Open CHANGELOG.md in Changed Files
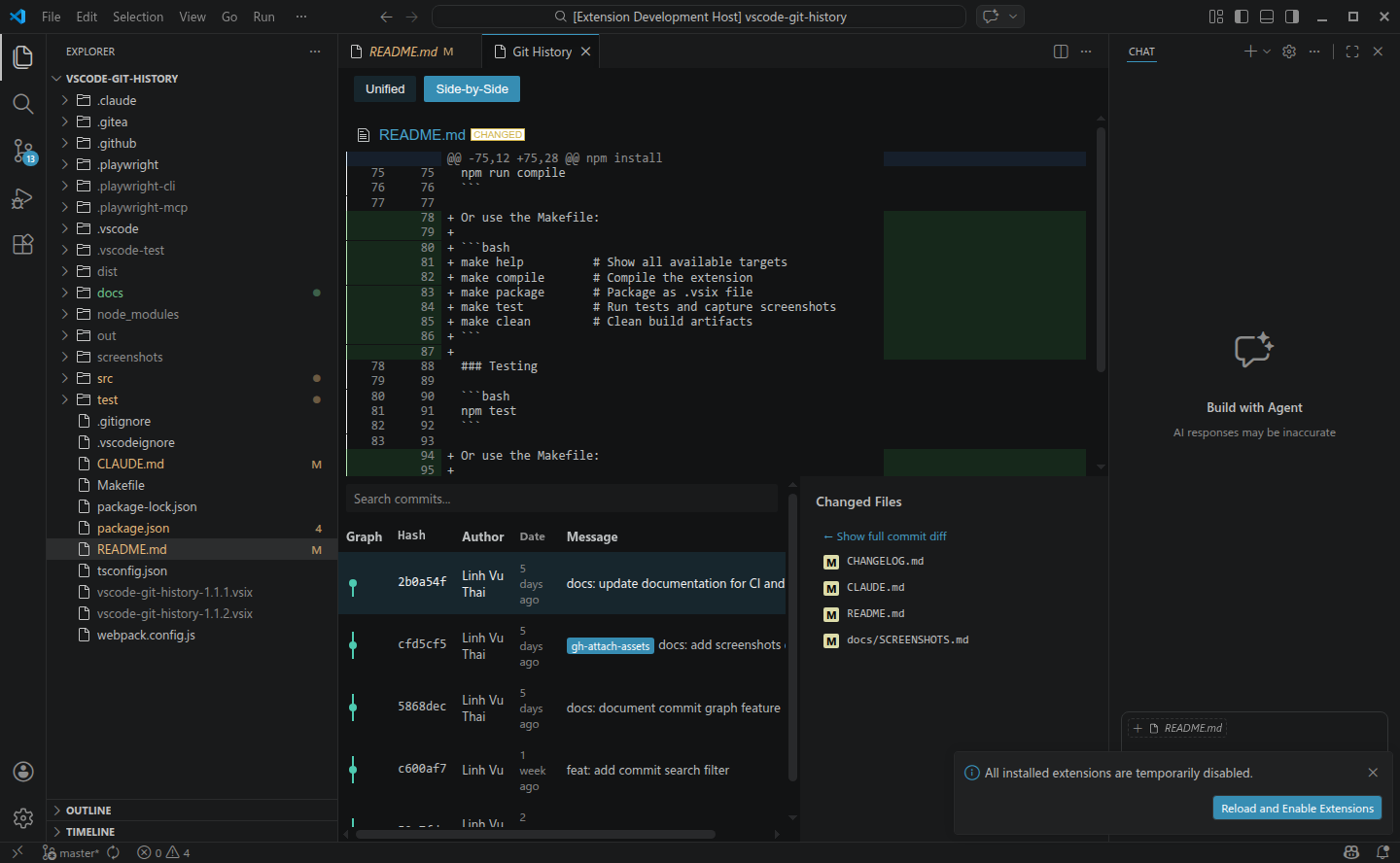Viewport: 1400px width, 863px height. click(x=885, y=562)
